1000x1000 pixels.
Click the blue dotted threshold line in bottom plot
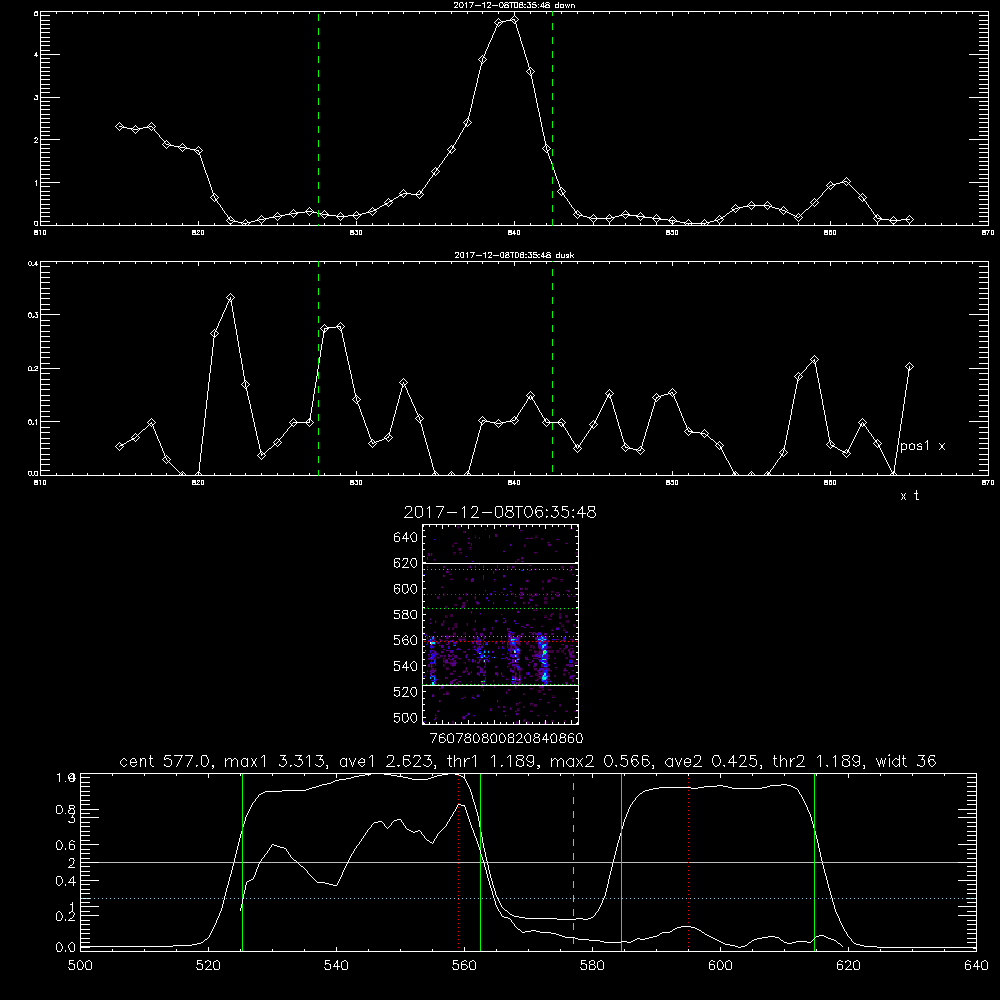tap(528, 899)
